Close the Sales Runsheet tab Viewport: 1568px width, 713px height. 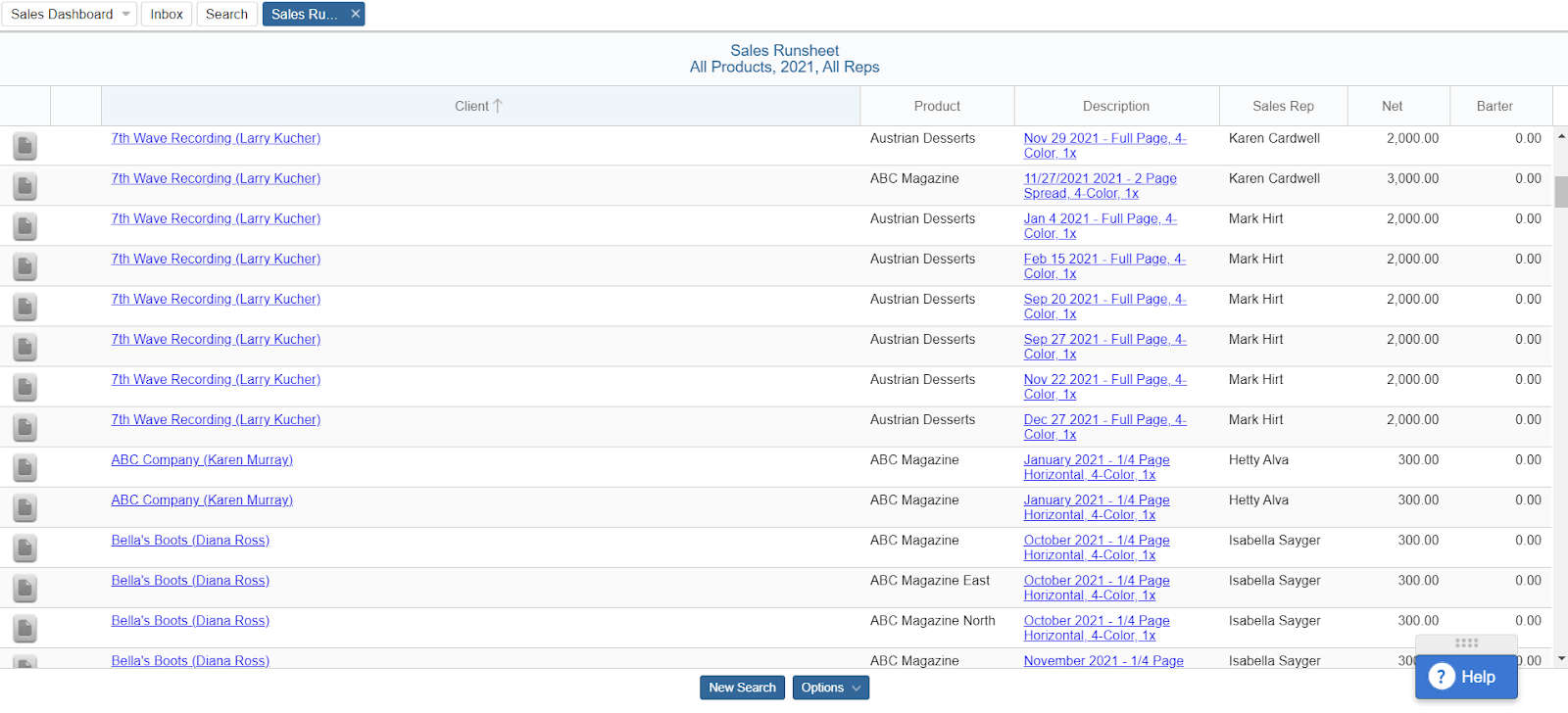point(356,14)
